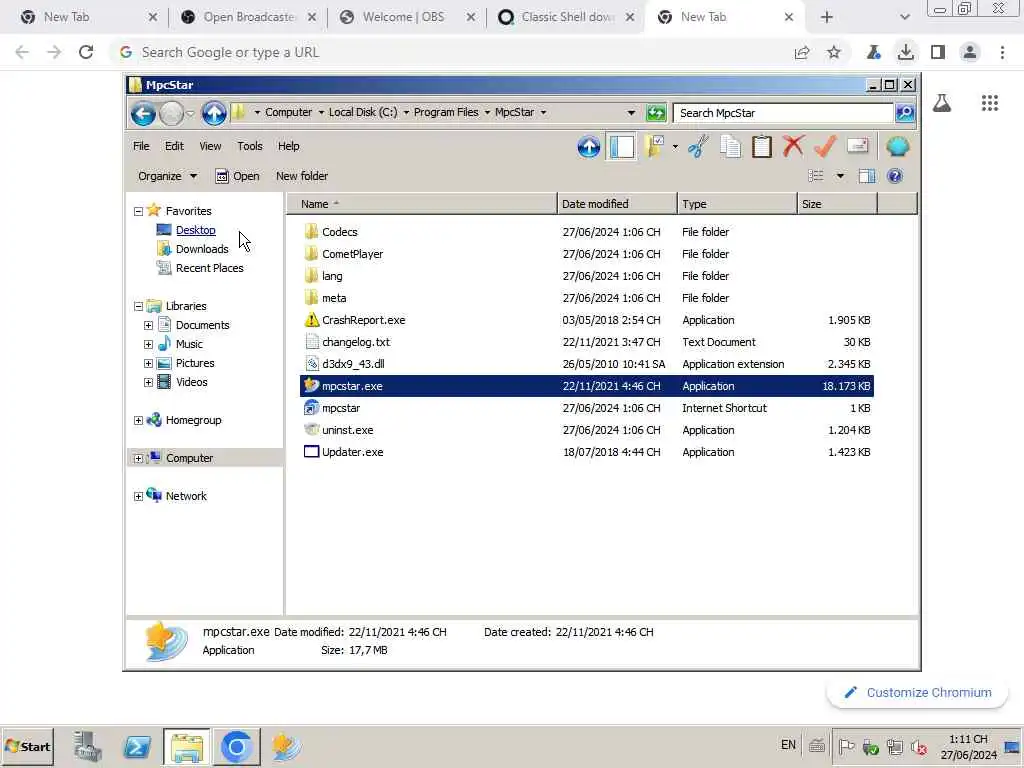The width and height of the screenshot is (1024, 768).
Task: Click the Copy pages icon
Action: (730, 146)
